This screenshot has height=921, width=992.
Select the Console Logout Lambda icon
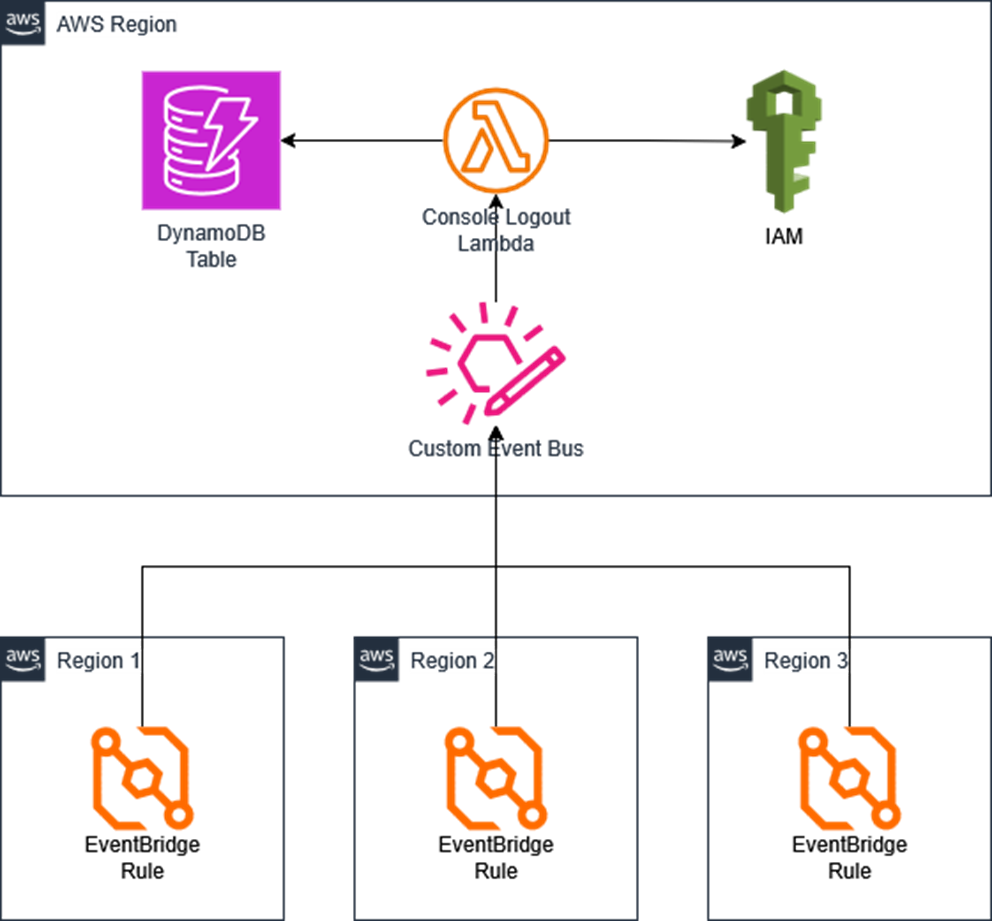495,140
